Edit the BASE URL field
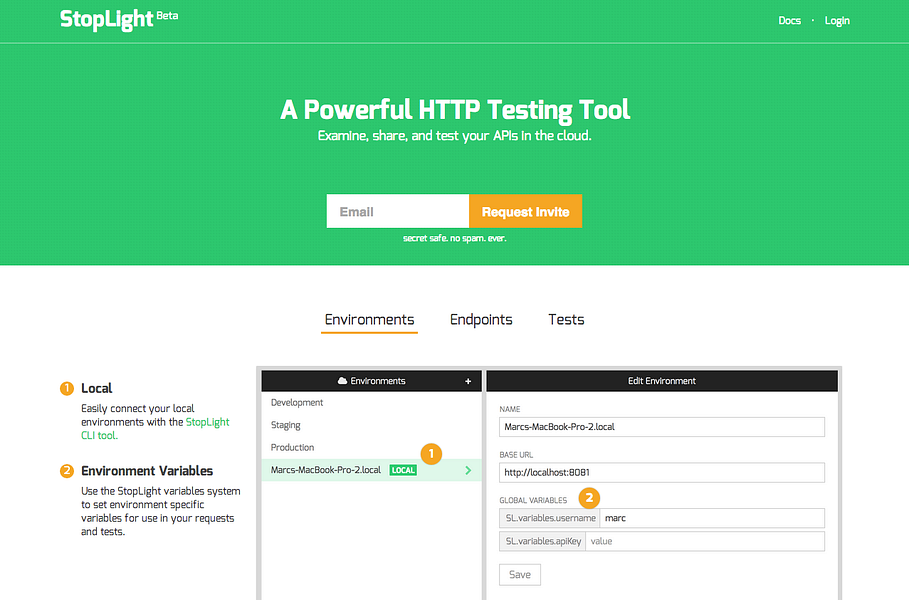 661,472
